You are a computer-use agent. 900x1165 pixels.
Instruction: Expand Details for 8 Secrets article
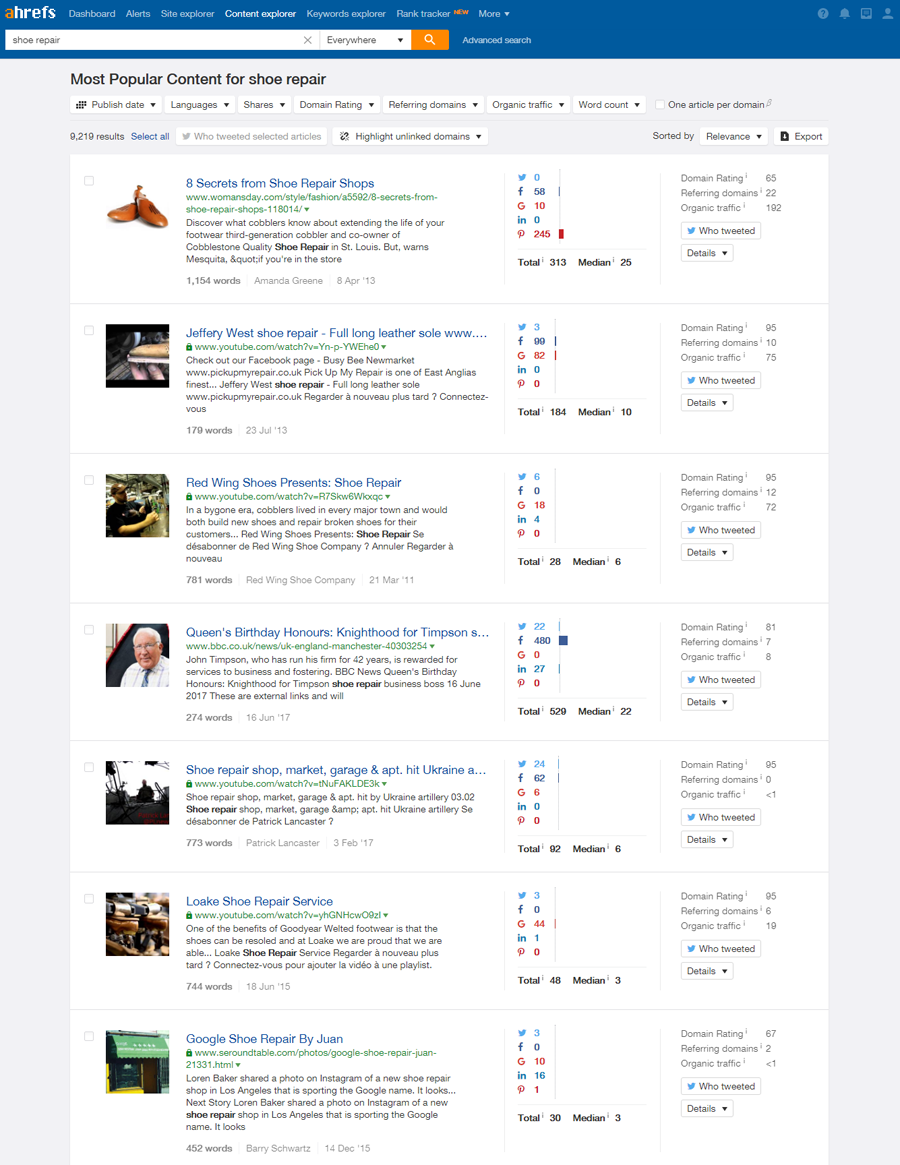click(707, 253)
